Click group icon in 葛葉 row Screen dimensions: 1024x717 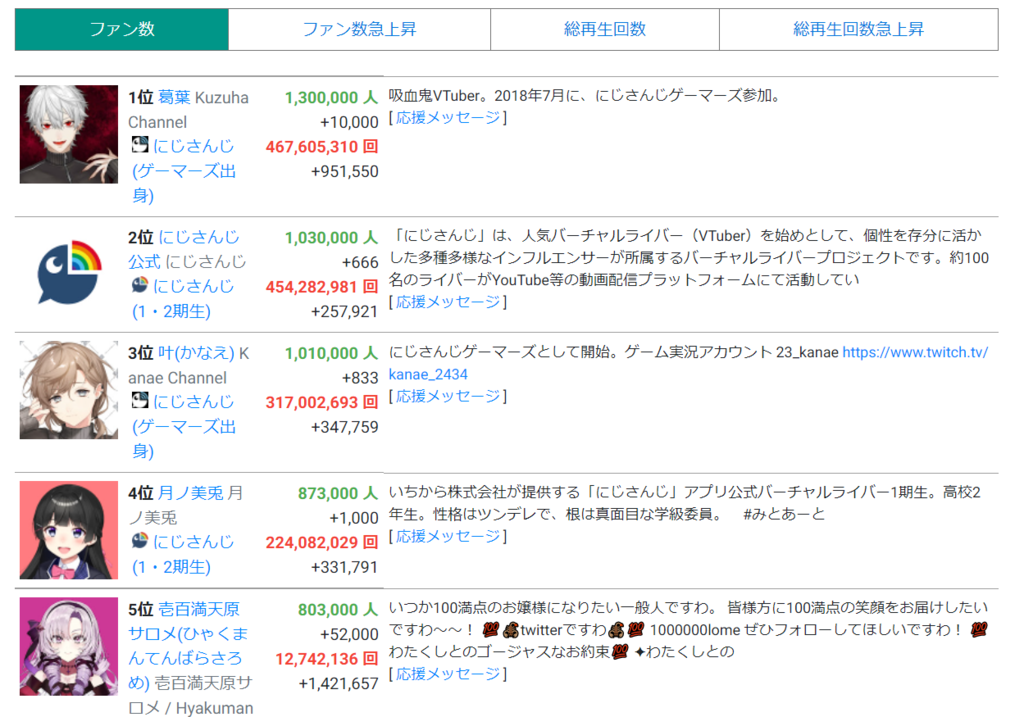pyautogui.click(x=140, y=145)
